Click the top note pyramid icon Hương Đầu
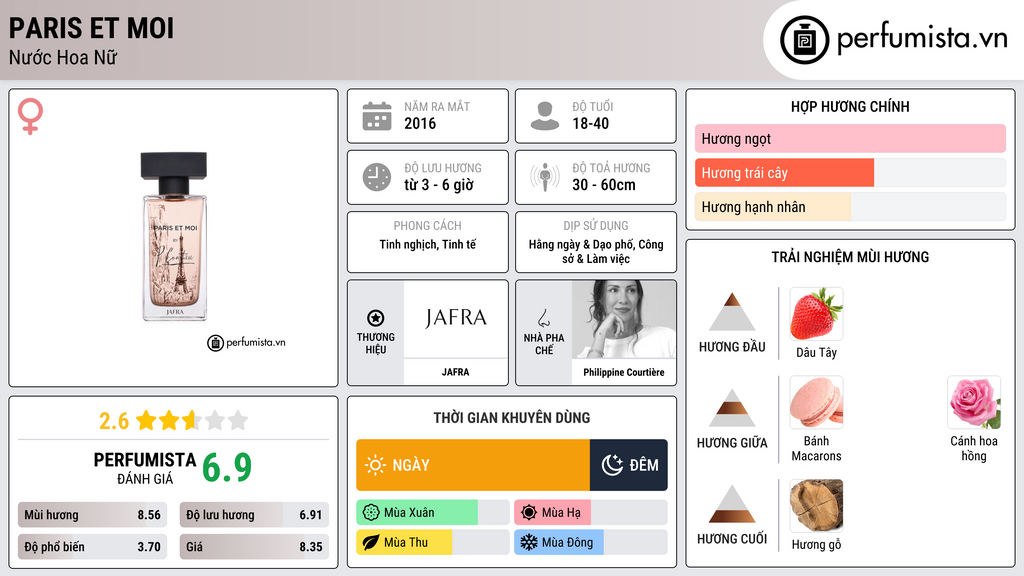The width and height of the screenshot is (1024, 576). [x=732, y=312]
